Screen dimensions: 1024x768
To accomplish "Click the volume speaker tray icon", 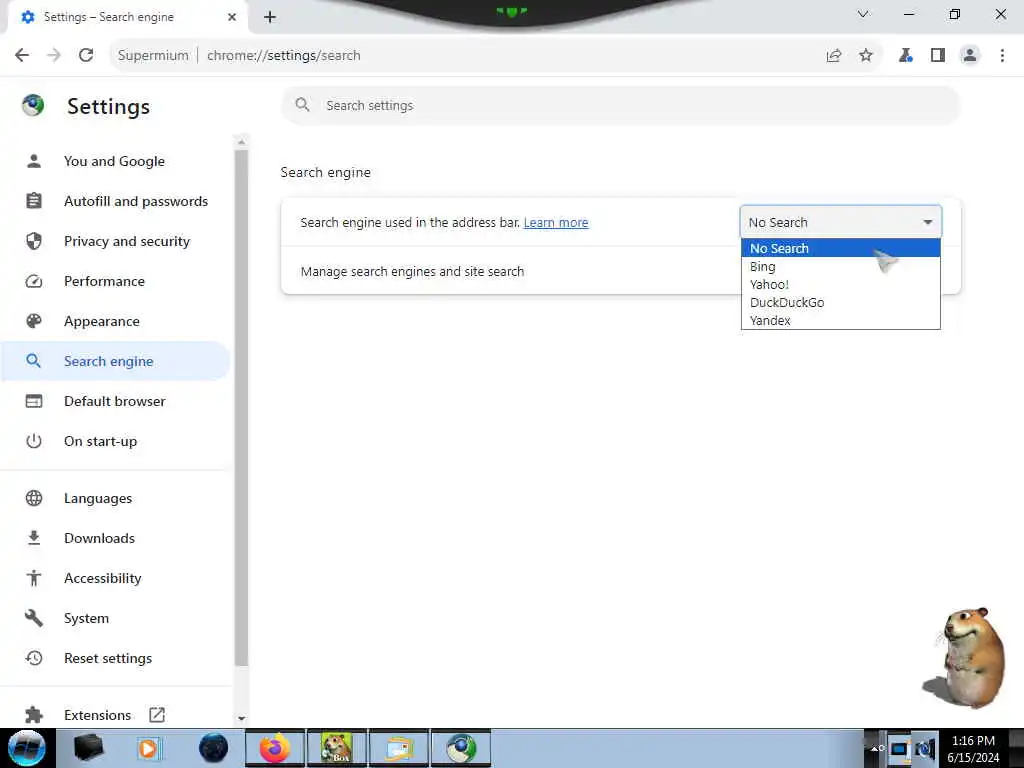I will (x=924, y=748).
